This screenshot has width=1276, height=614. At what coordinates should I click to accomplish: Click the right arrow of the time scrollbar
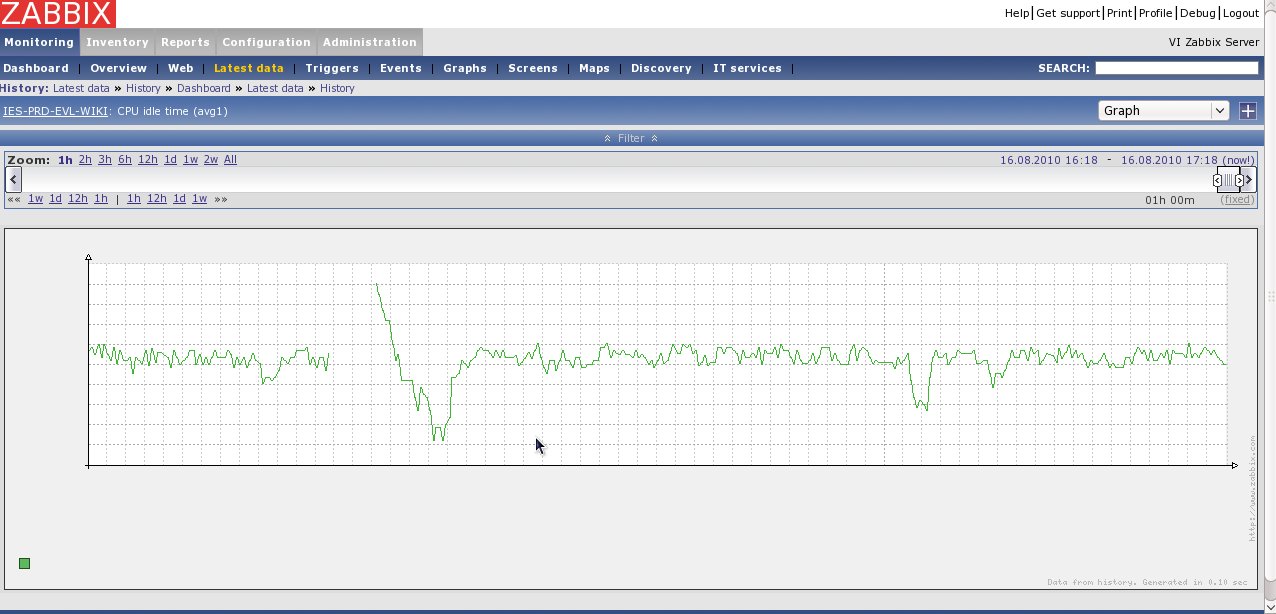1250,180
